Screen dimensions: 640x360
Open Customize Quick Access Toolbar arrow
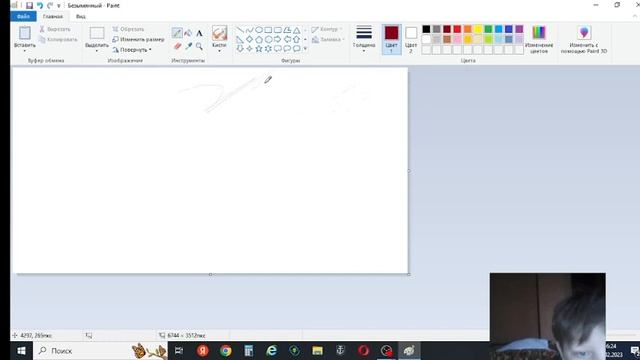tap(59, 6)
